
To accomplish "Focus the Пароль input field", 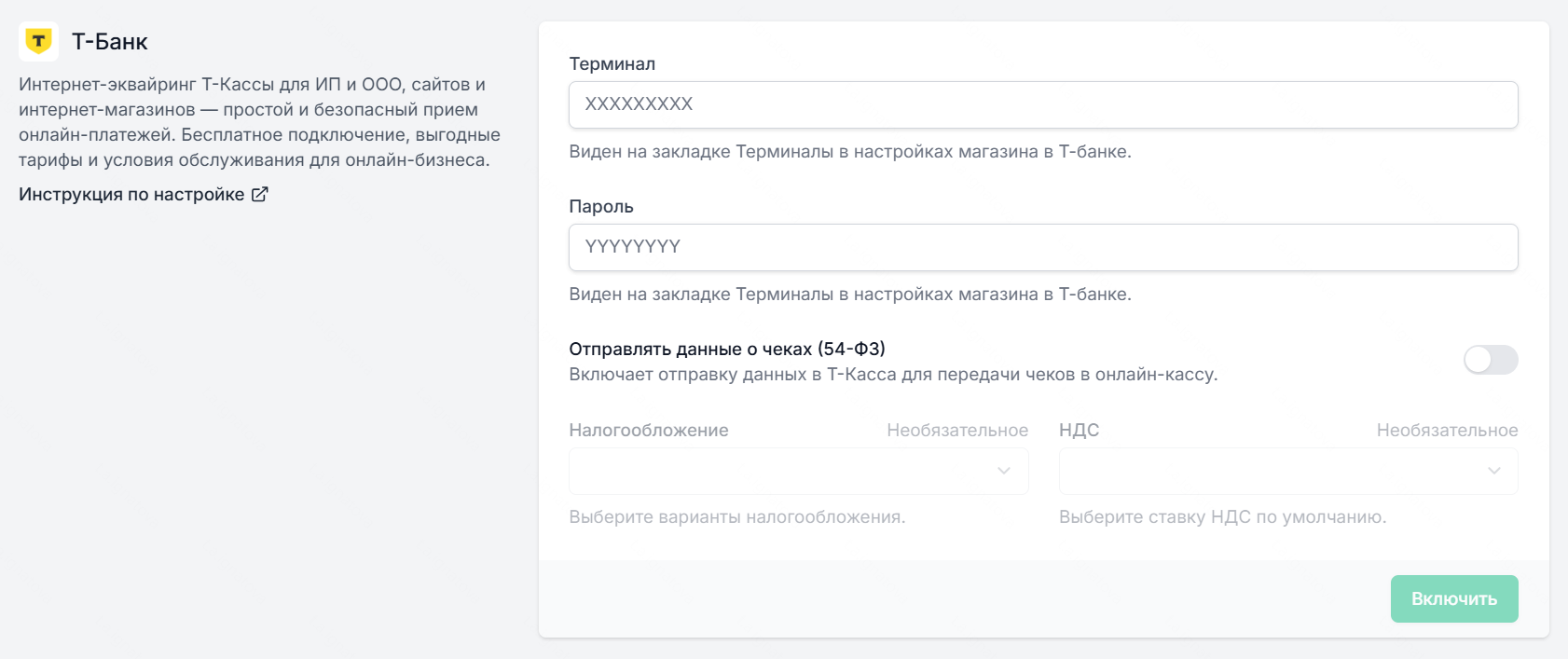I will [1043, 247].
